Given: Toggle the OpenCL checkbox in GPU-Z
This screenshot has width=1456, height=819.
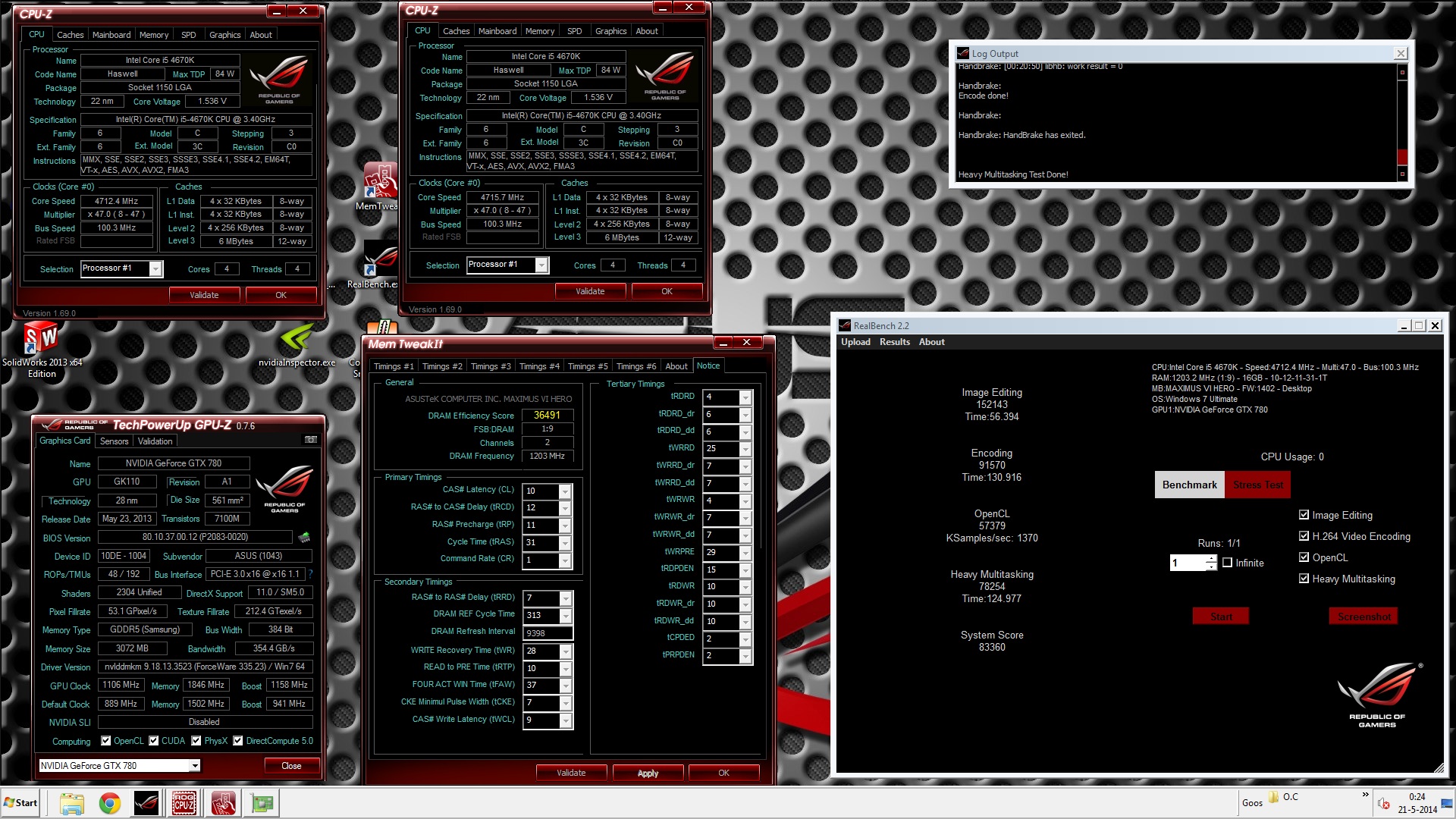Looking at the screenshot, I should pos(105,741).
